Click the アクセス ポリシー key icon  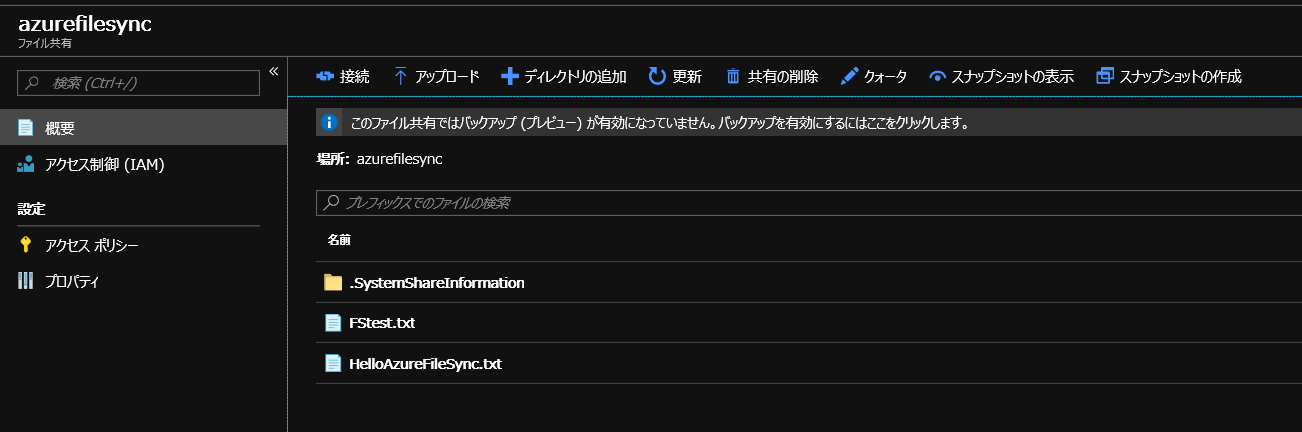tap(26, 245)
